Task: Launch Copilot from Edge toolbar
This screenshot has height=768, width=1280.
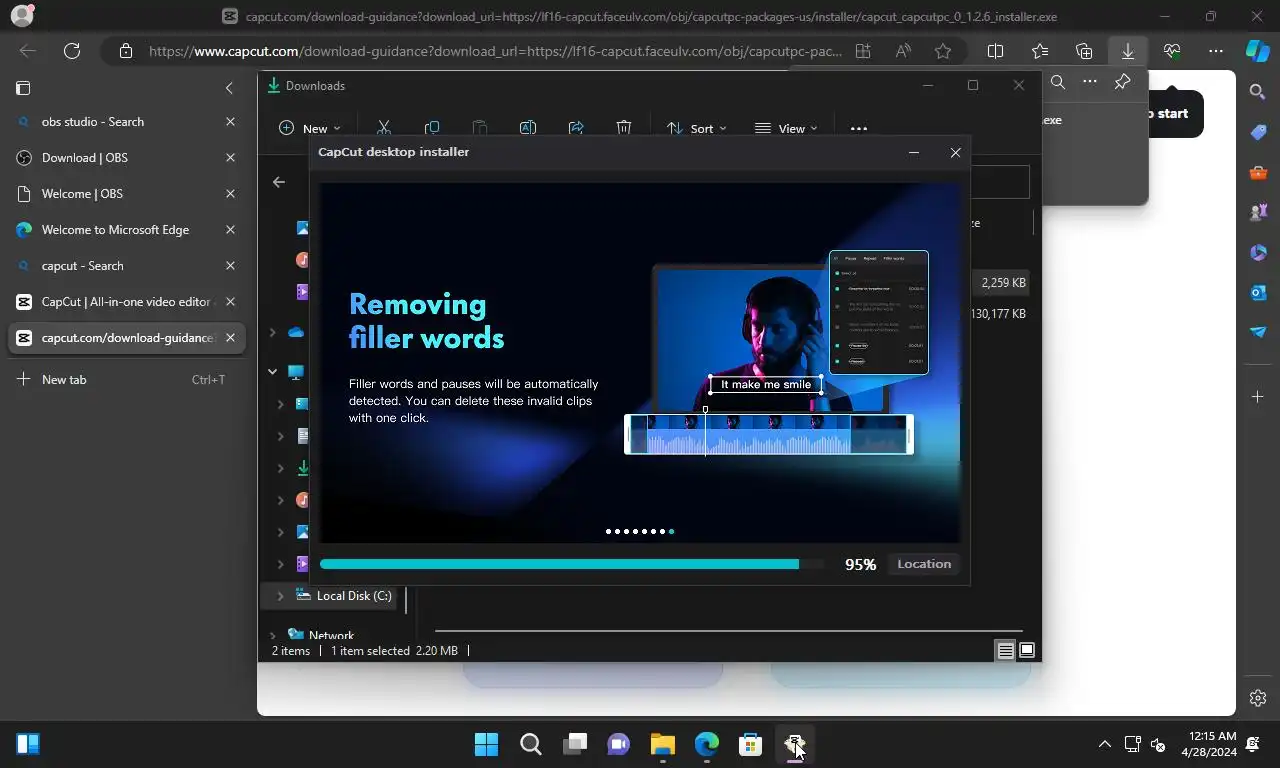Action: tap(1257, 51)
